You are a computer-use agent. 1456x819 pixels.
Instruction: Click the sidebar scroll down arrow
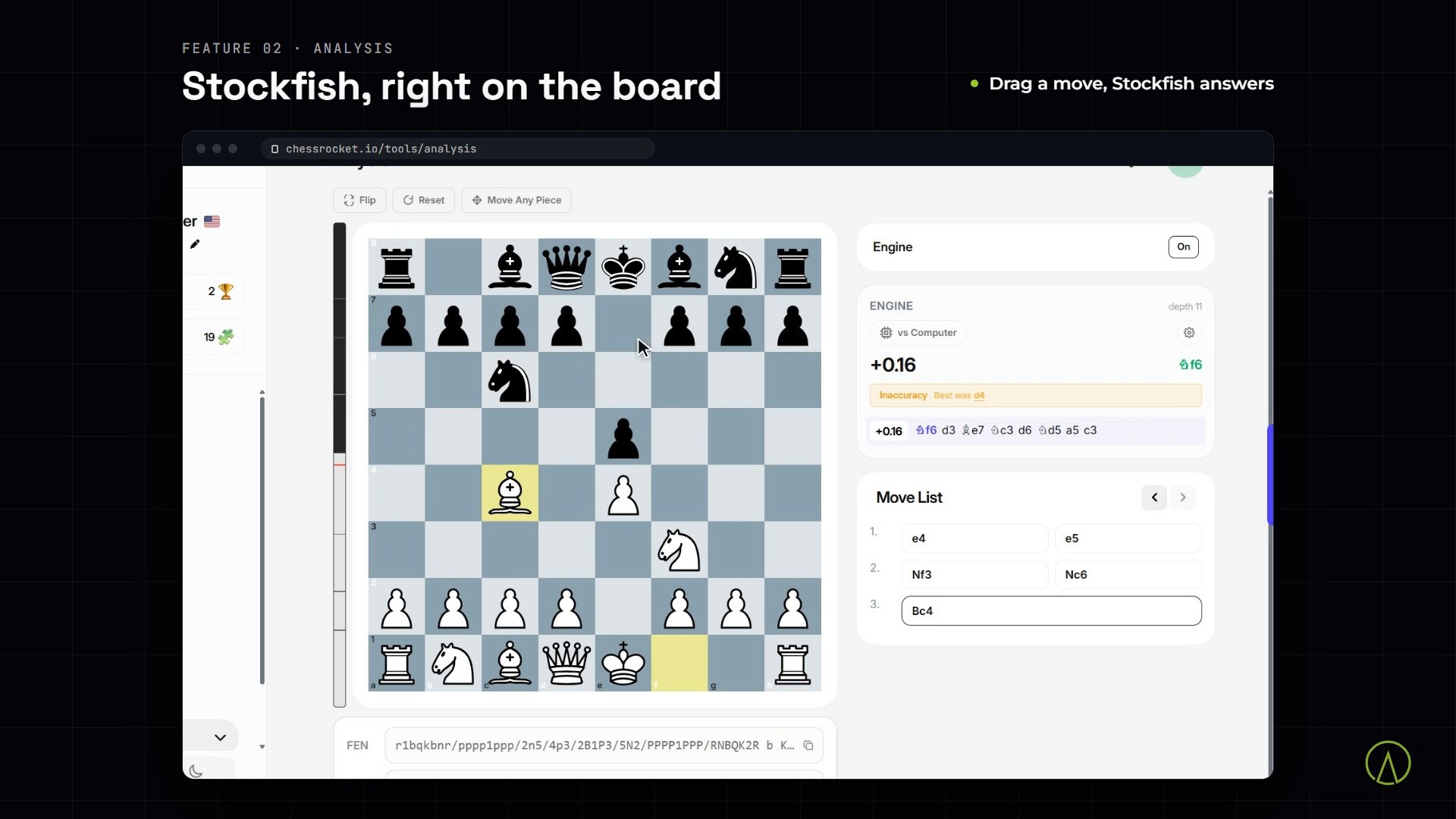pos(262,747)
